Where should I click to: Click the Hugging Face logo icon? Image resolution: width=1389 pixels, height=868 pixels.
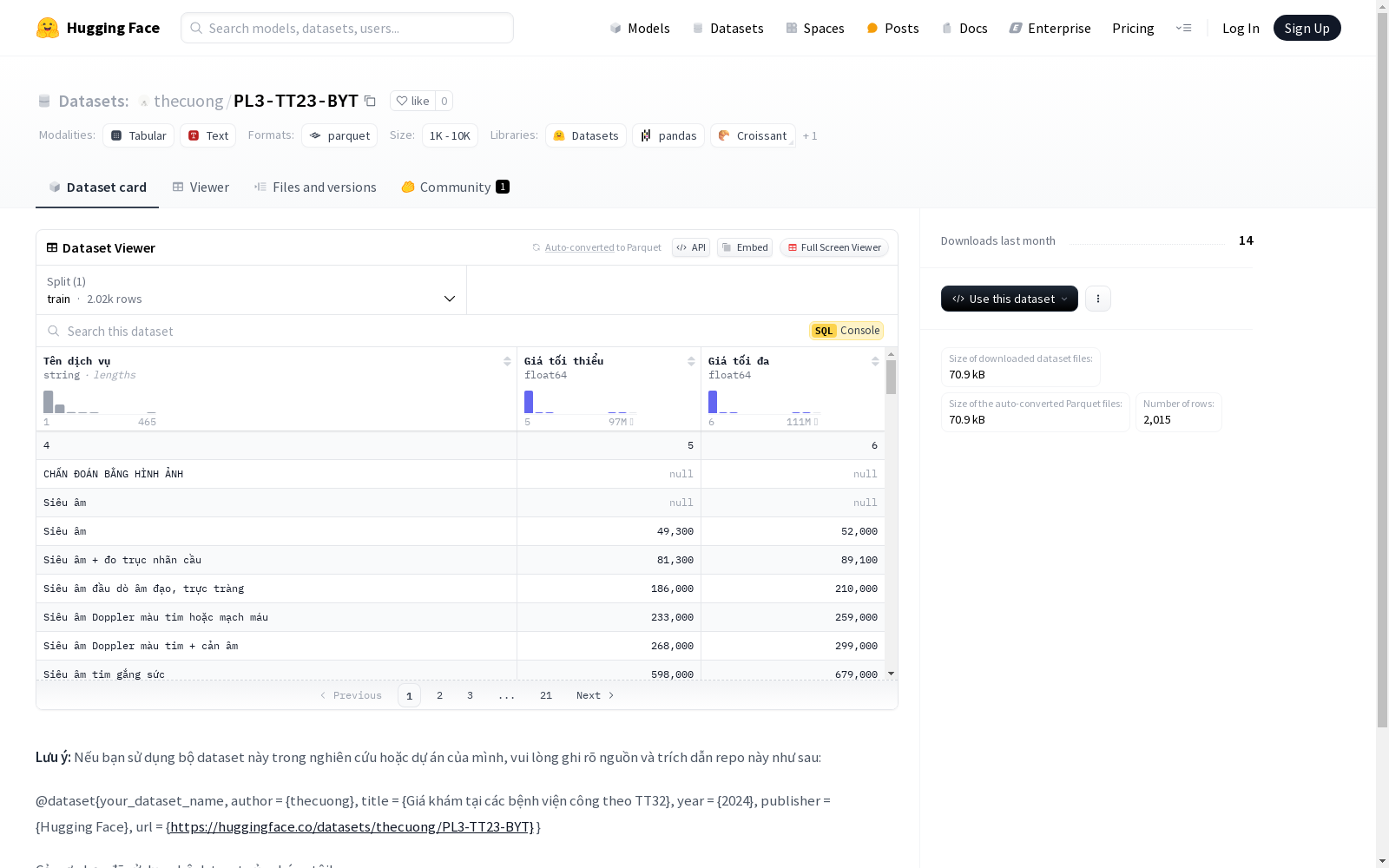[48, 28]
